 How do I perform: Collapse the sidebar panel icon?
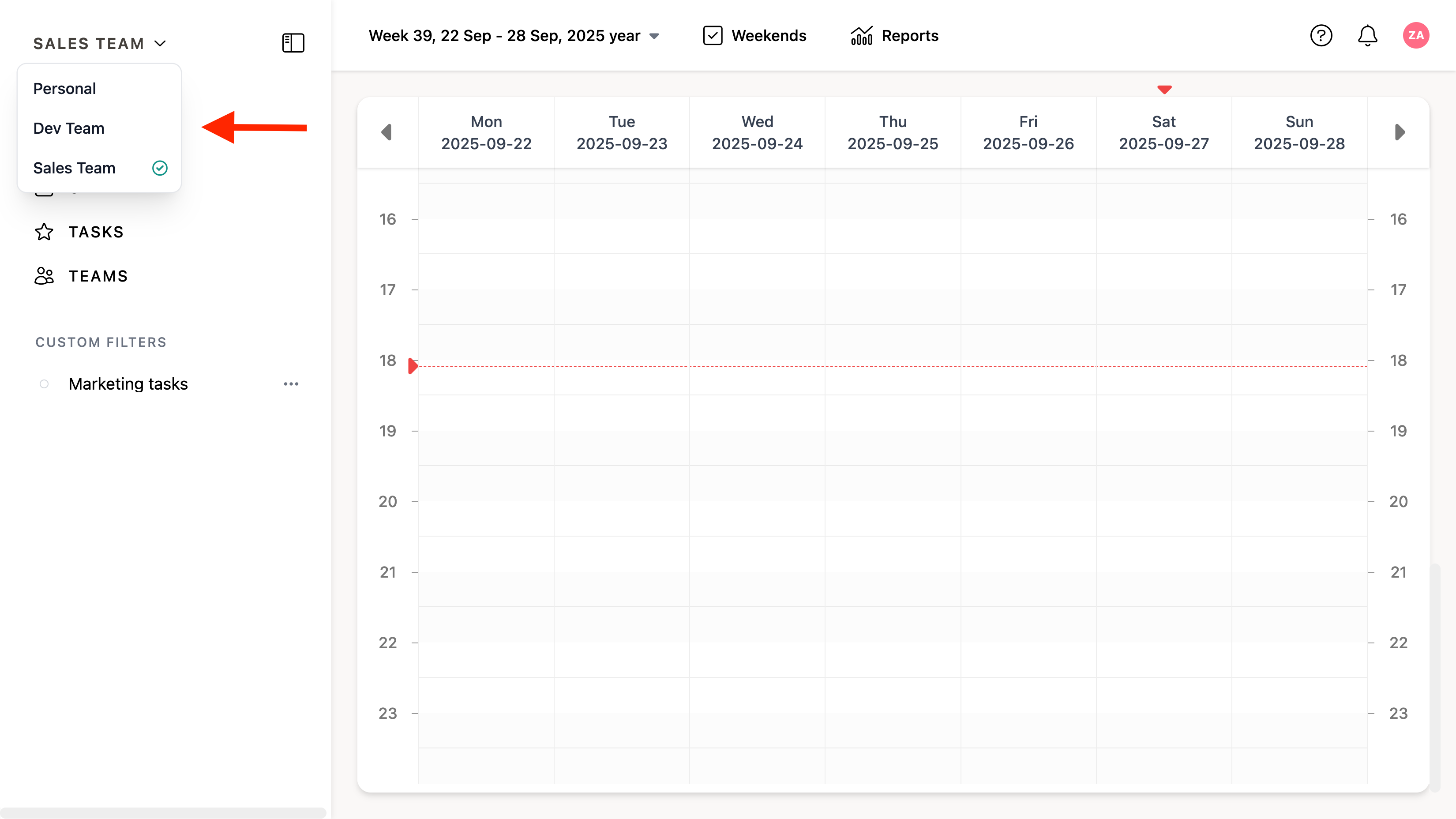click(293, 43)
